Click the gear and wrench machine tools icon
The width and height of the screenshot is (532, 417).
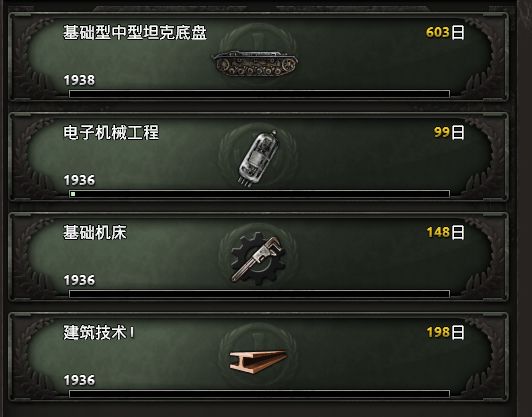pos(257,259)
